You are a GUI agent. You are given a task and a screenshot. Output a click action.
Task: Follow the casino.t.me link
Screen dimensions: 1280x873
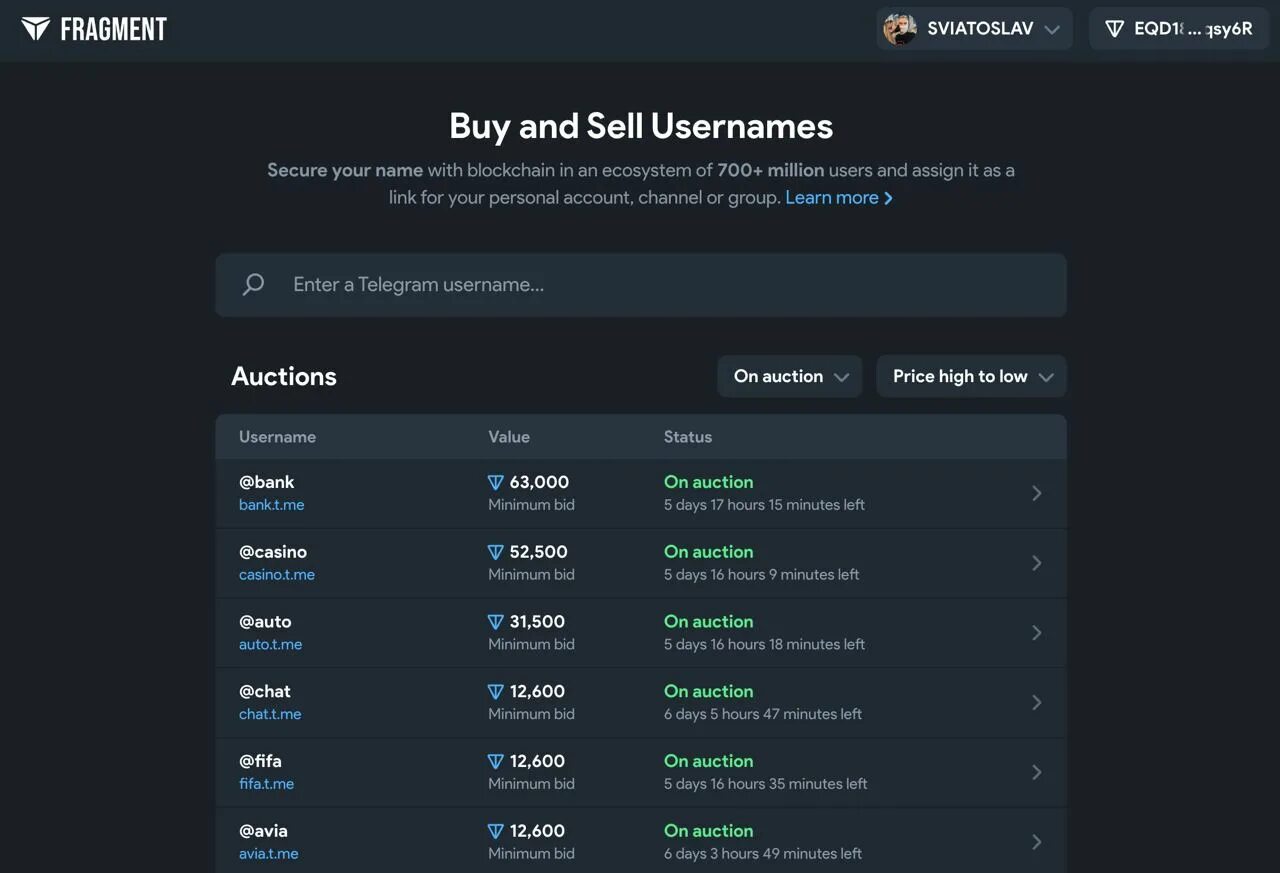[x=277, y=575]
